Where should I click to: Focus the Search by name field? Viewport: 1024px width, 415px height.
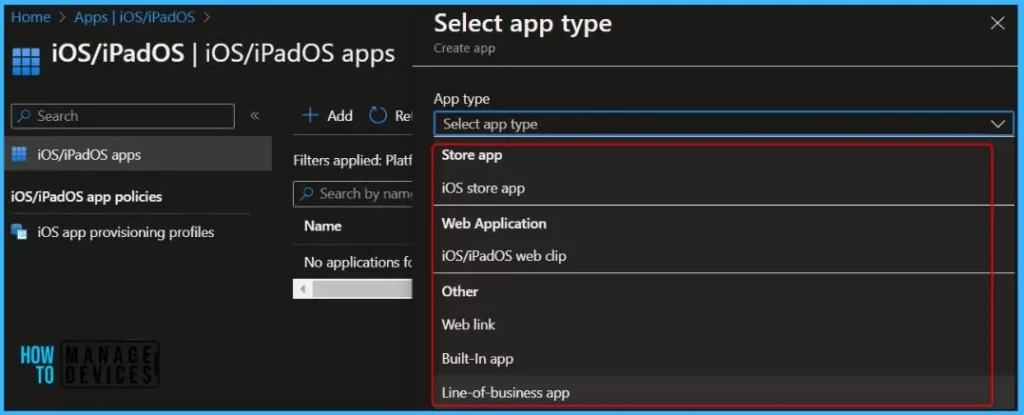click(x=353, y=194)
